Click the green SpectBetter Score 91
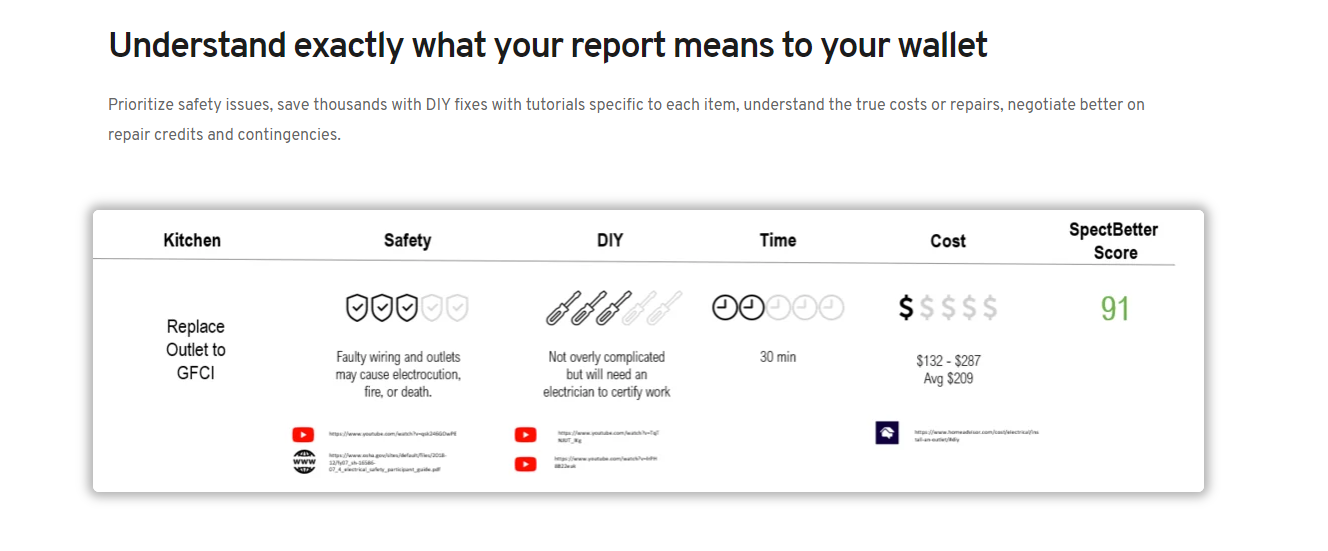 coord(1115,308)
